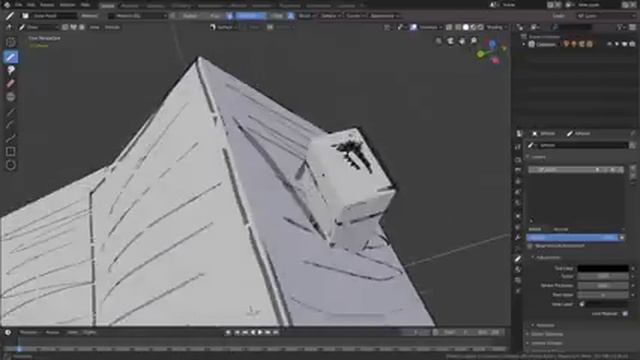Open the timeline Playback menu
Screen dimensions: 640x360
tap(30, 332)
